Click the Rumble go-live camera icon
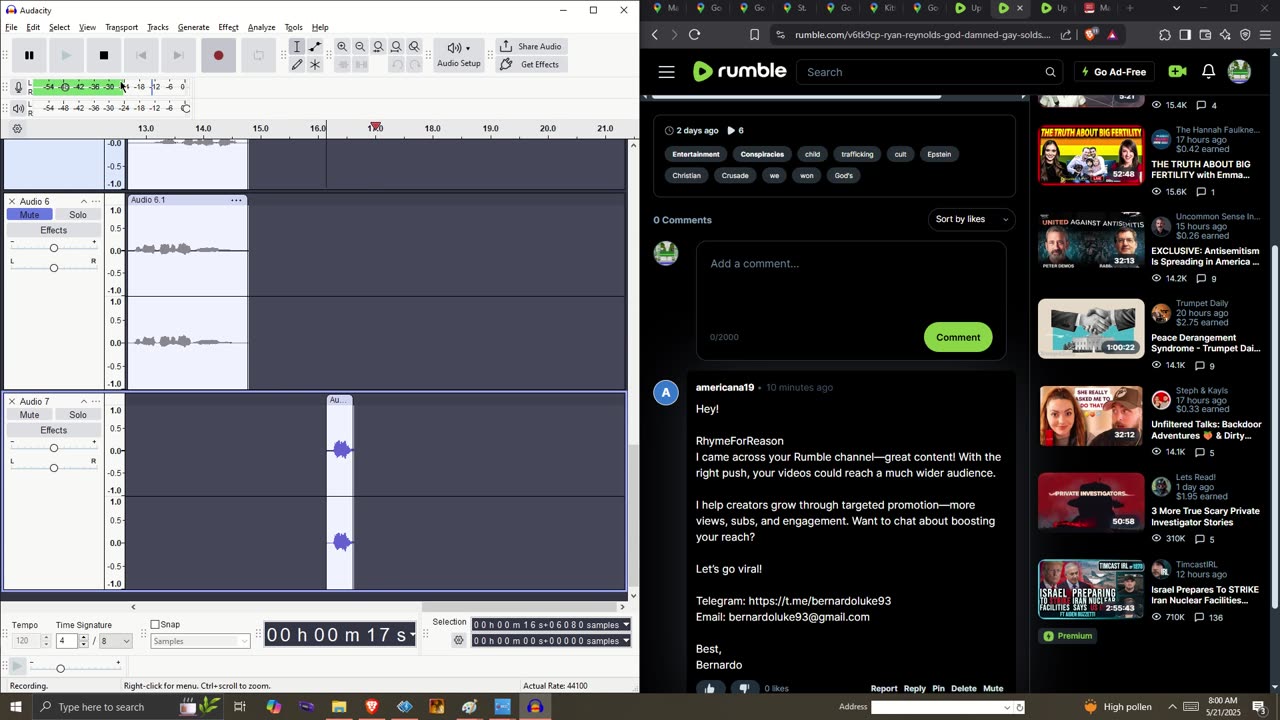 click(x=1177, y=72)
